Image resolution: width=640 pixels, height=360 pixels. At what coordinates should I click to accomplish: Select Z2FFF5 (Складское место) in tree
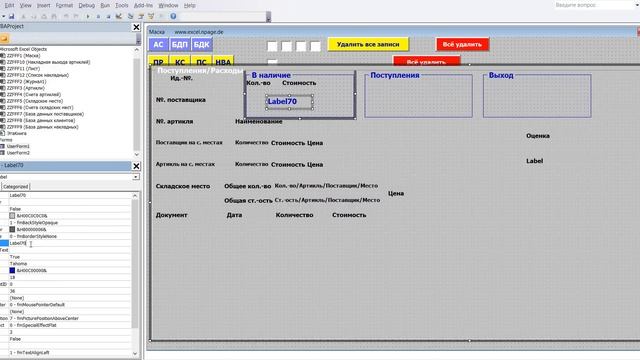click(35, 101)
